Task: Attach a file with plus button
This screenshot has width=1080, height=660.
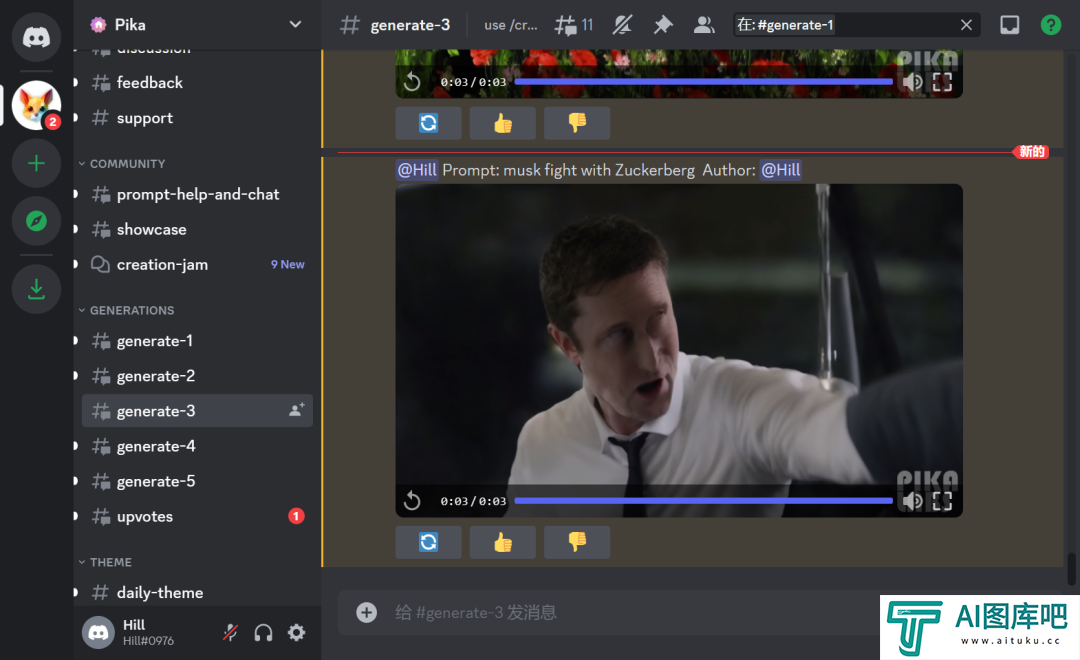Action: [x=366, y=612]
